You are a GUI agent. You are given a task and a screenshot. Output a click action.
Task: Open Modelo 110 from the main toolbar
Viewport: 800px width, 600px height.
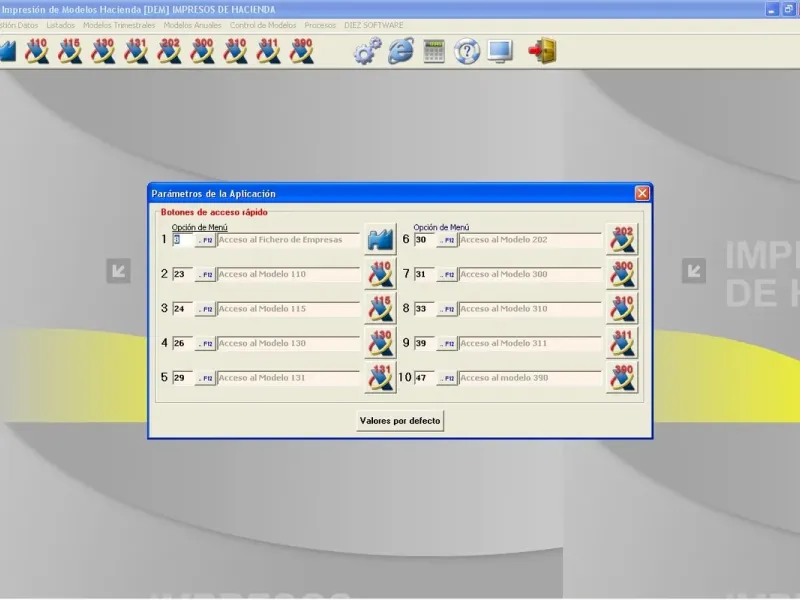pos(37,51)
